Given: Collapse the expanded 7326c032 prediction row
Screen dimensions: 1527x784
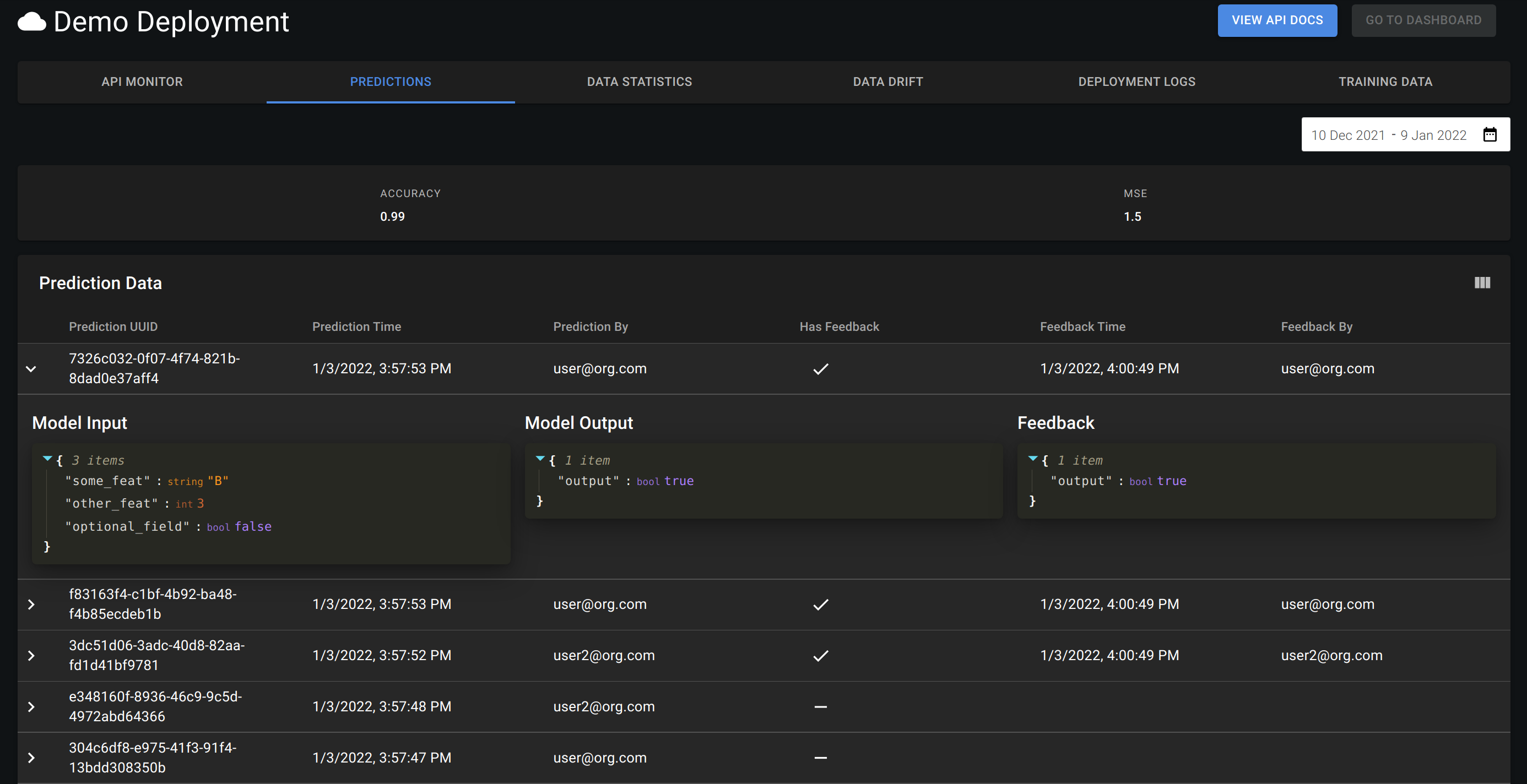Looking at the screenshot, I should click(31, 368).
